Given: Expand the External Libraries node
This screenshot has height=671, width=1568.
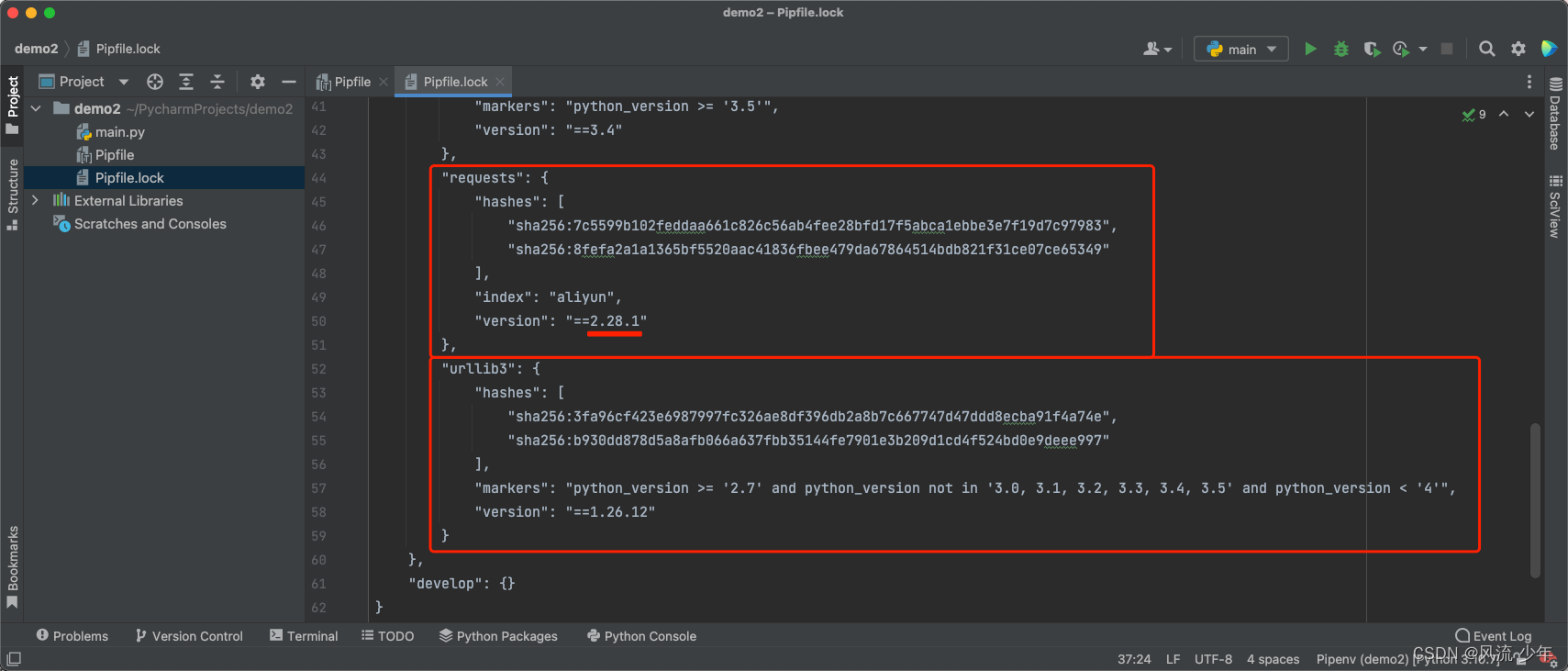Looking at the screenshot, I should point(36,200).
